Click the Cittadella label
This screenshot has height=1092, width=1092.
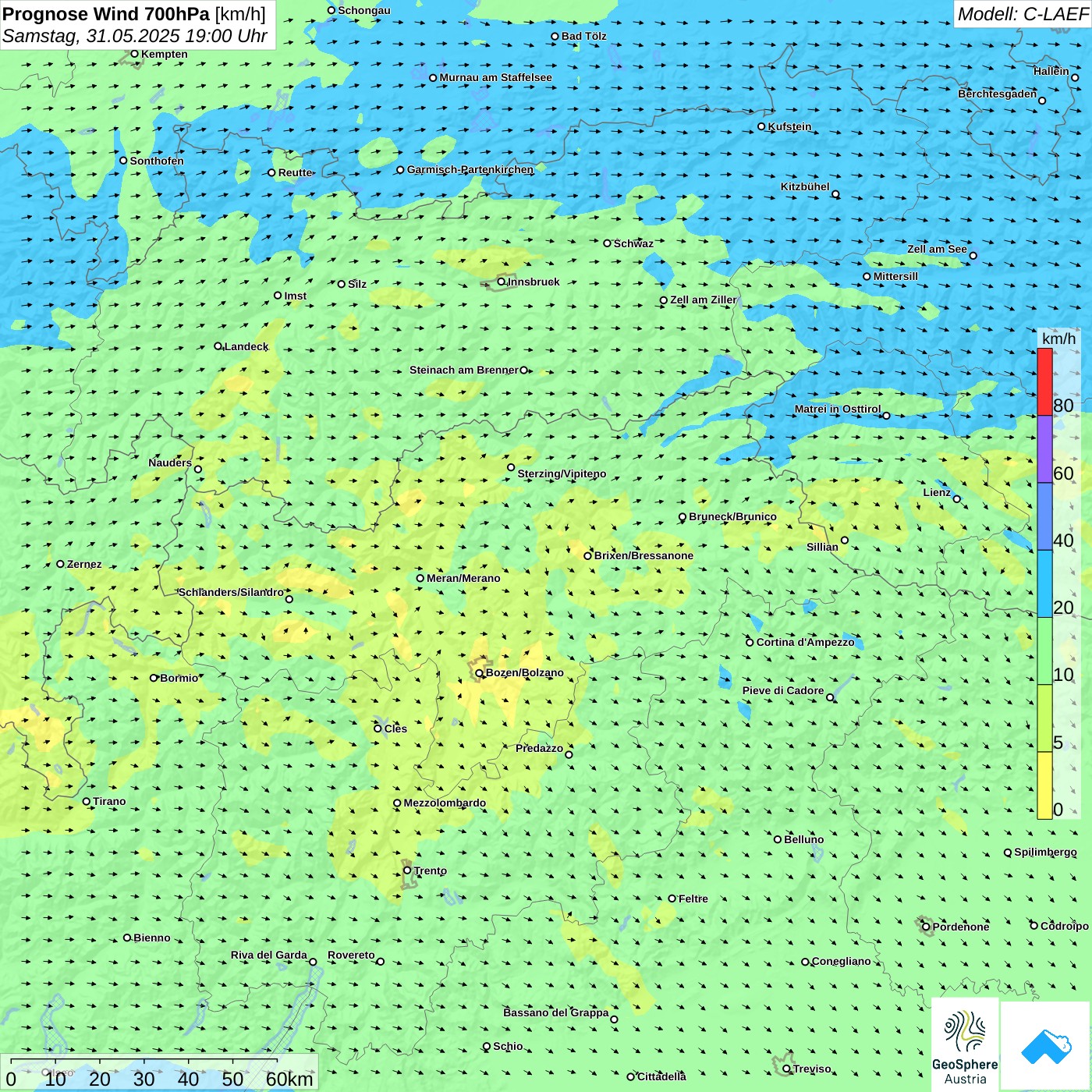click(x=661, y=1076)
